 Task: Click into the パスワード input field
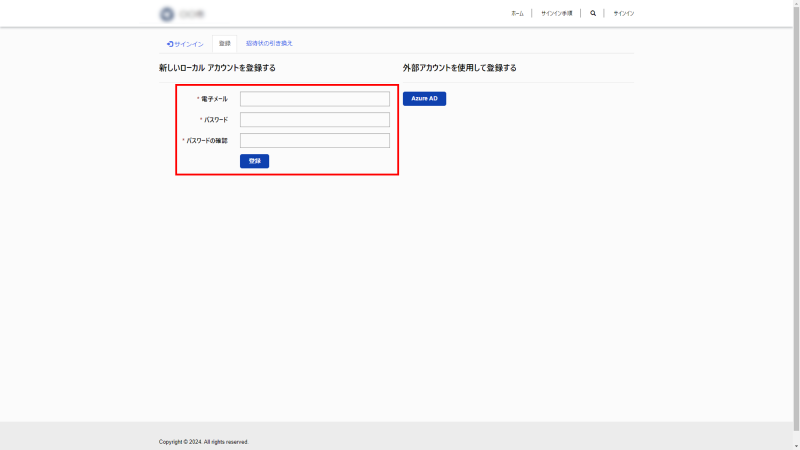click(314, 120)
